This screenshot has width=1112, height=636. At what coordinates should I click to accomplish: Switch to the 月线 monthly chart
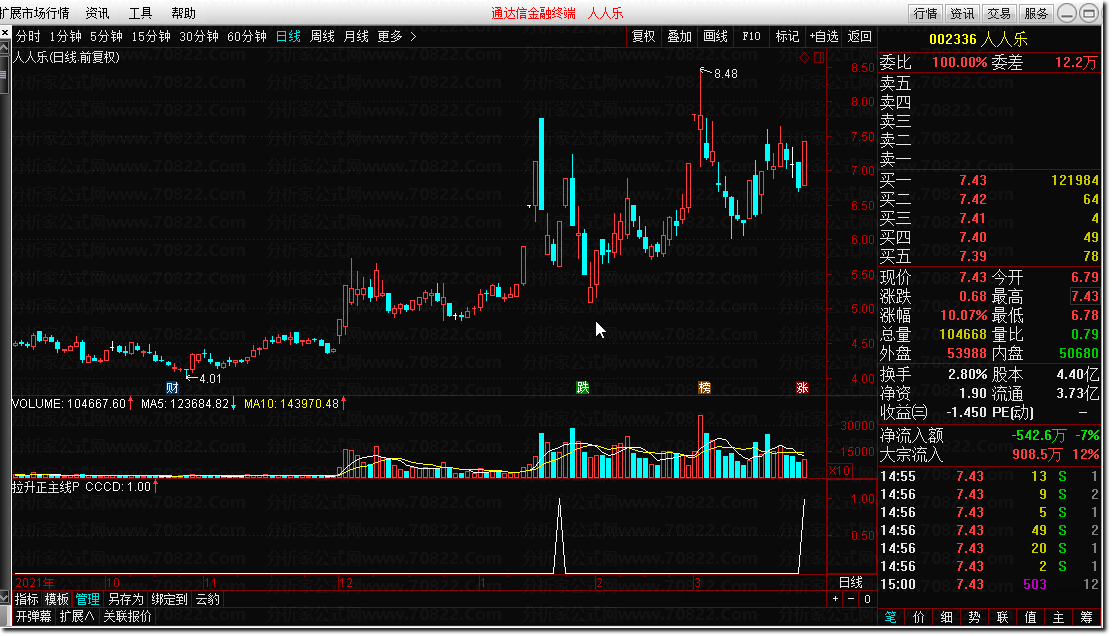(x=356, y=36)
